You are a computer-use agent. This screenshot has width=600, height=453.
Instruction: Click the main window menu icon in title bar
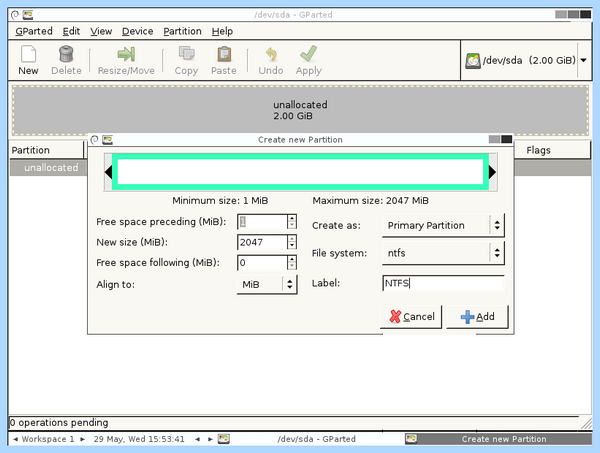click(15, 15)
